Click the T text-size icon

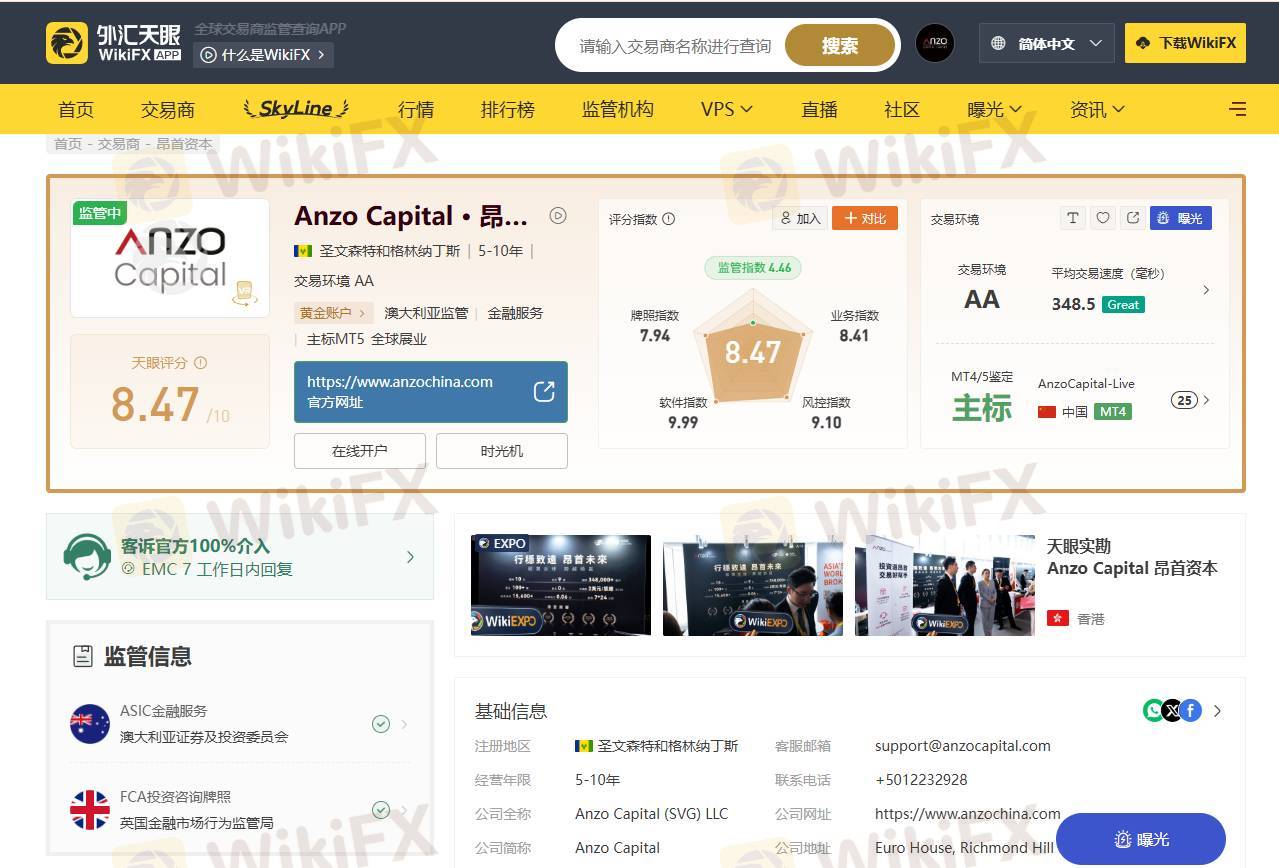point(1073,218)
